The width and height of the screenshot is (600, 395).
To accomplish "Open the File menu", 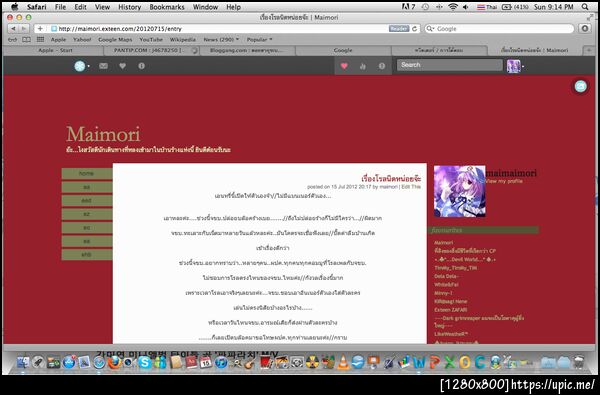I will pos(60,7).
